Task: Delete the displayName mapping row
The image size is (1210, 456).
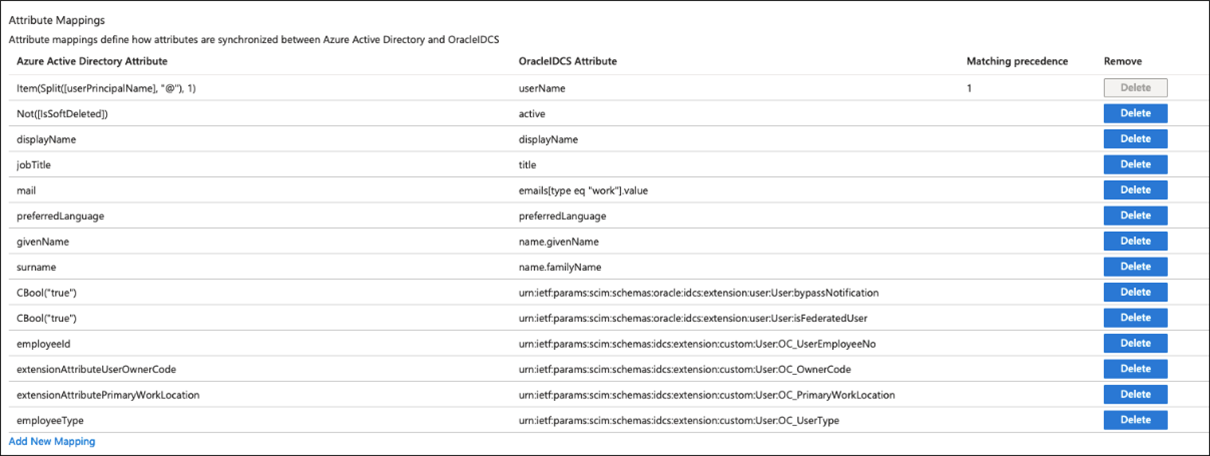Action: click(1135, 139)
